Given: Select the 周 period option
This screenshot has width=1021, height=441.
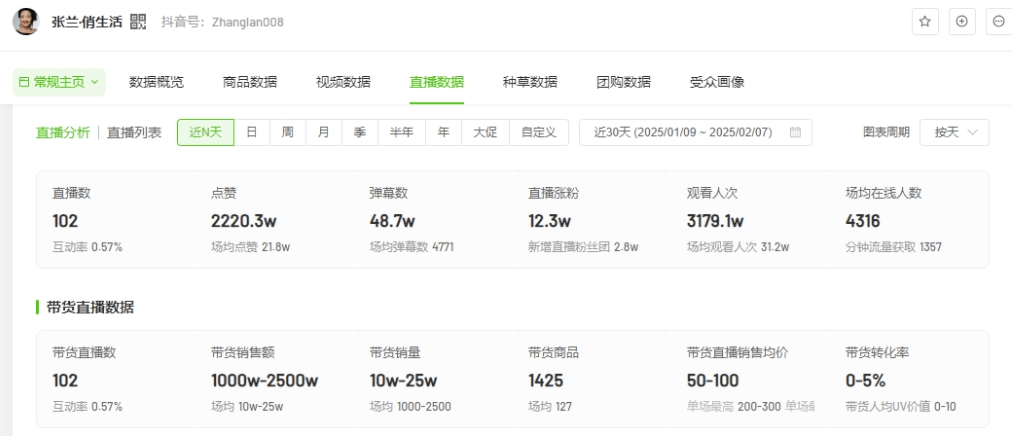Looking at the screenshot, I should (x=288, y=132).
